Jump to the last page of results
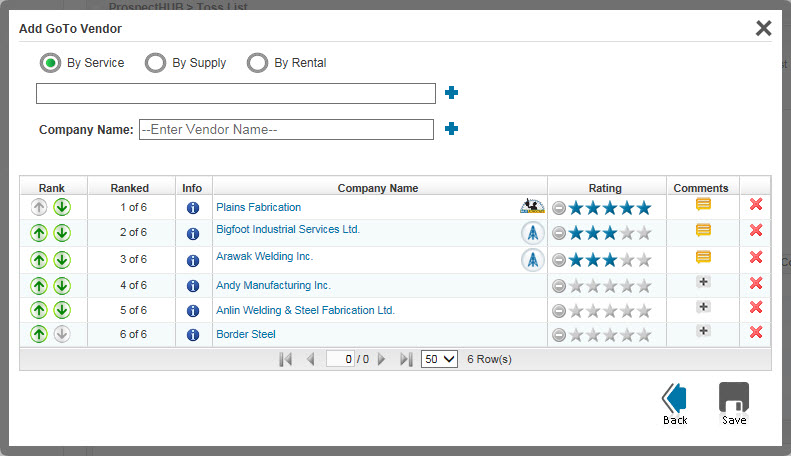Viewport: 791px width, 456px height. pyautogui.click(x=405, y=359)
